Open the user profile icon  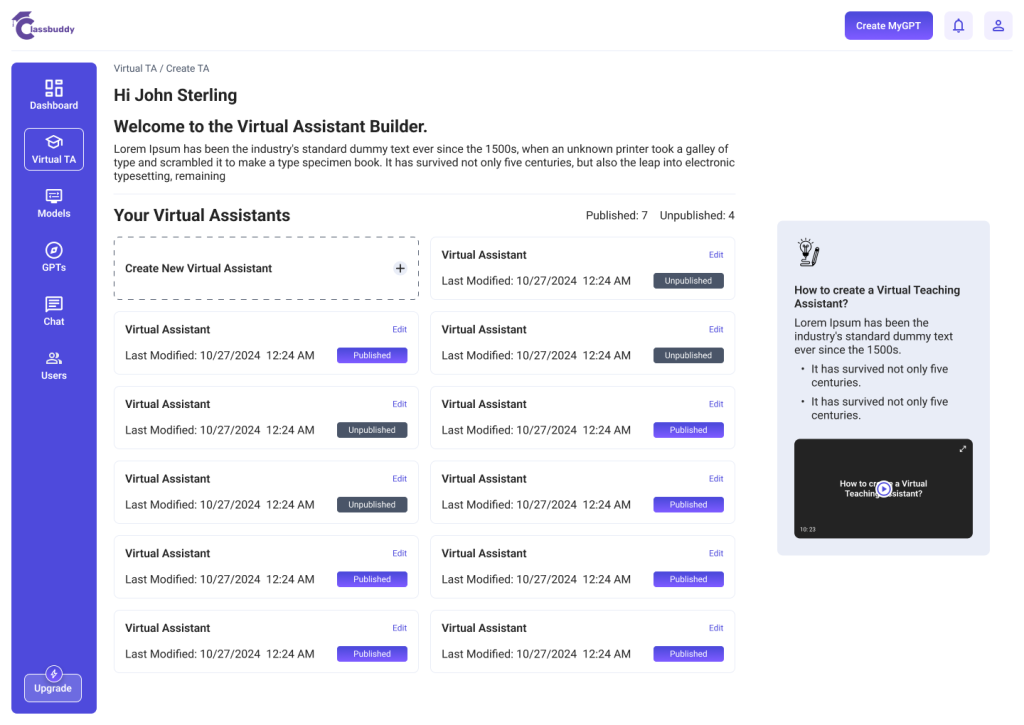(997, 26)
